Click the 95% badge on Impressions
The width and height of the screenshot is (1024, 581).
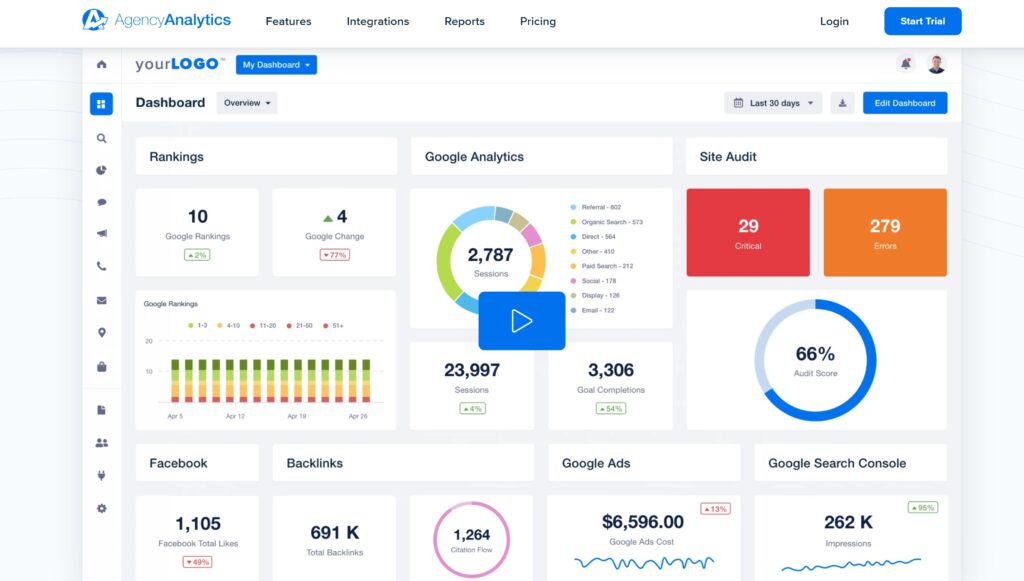pyautogui.click(x=923, y=507)
